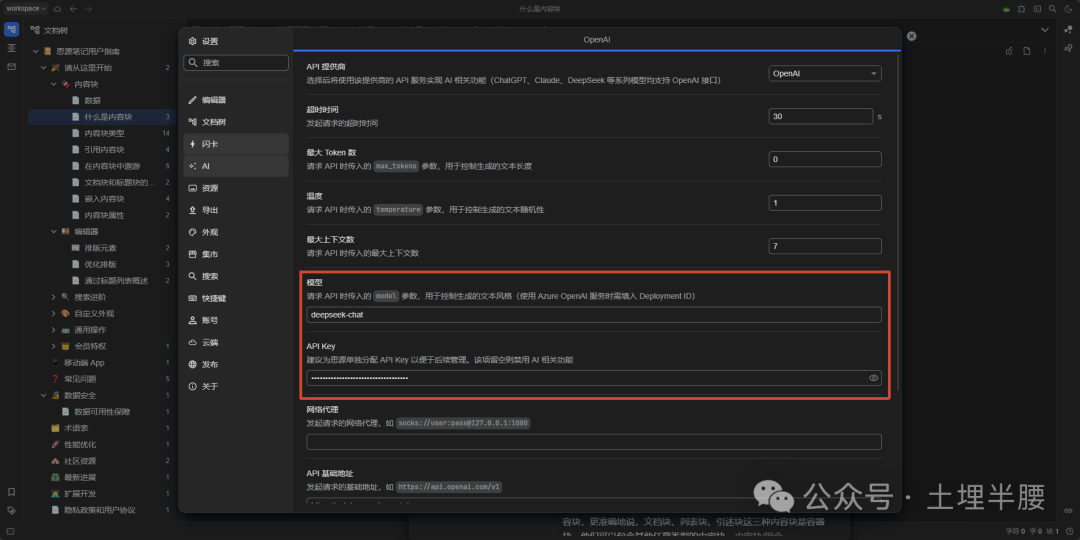Viewport: 1080px width, 540px height.
Task: Toggle API Key visibility eye icon
Action: [873, 378]
